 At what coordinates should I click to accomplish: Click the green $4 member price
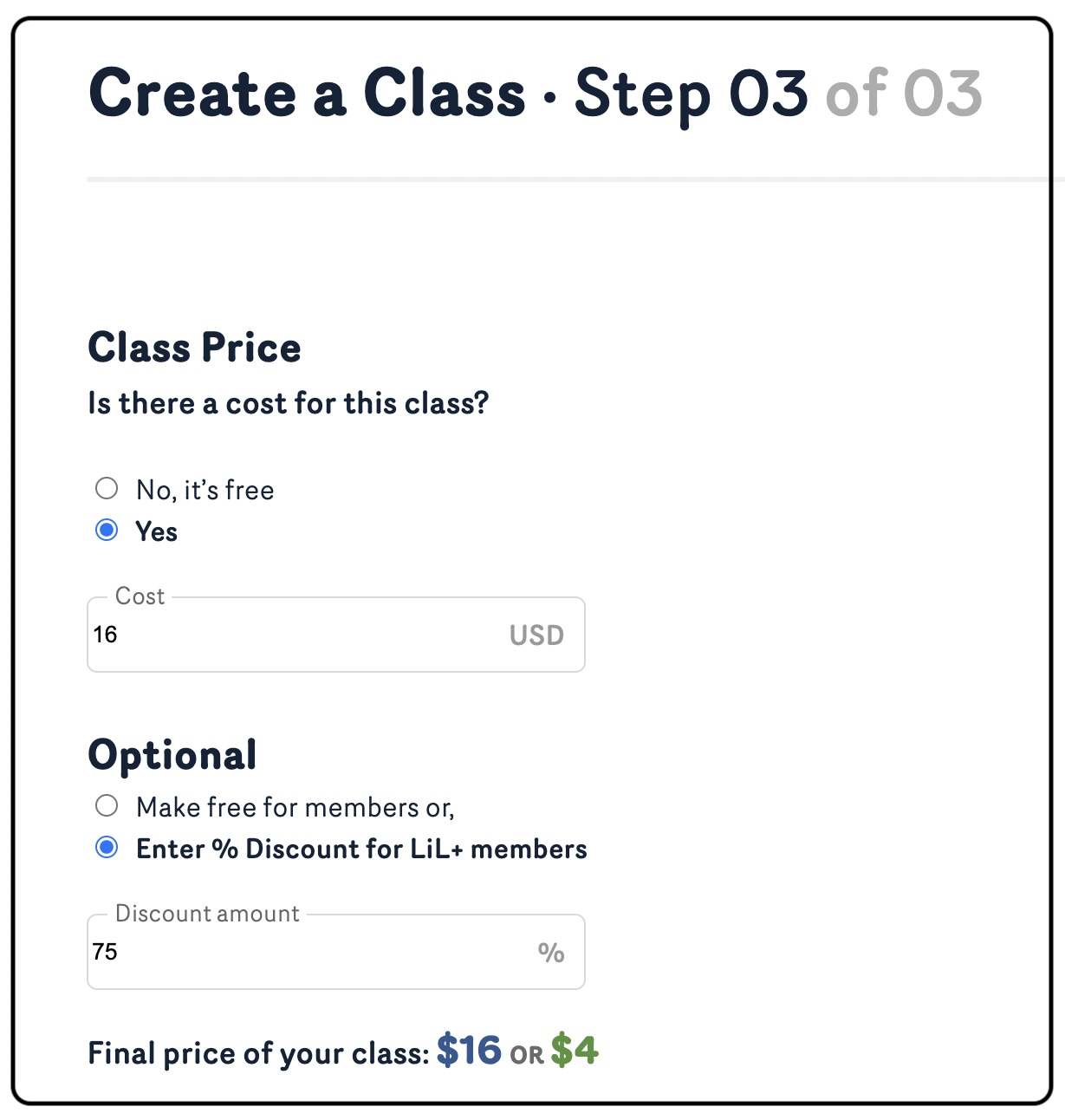point(575,1051)
